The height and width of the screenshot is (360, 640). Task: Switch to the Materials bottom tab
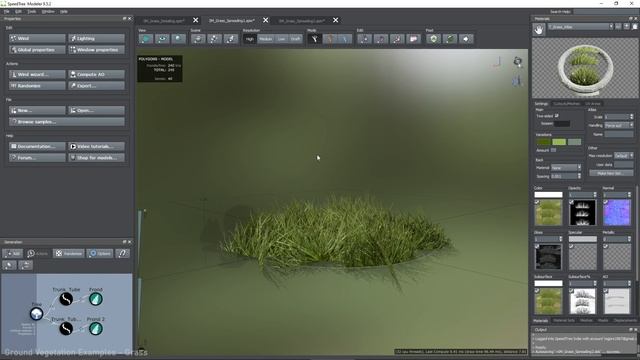point(540,321)
